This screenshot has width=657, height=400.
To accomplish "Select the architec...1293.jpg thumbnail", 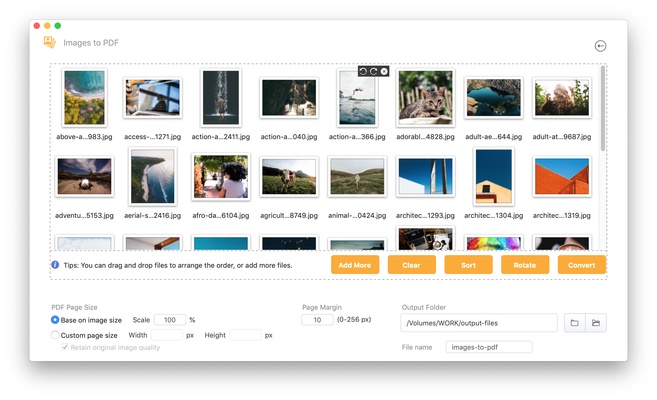I will click(425, 176).
